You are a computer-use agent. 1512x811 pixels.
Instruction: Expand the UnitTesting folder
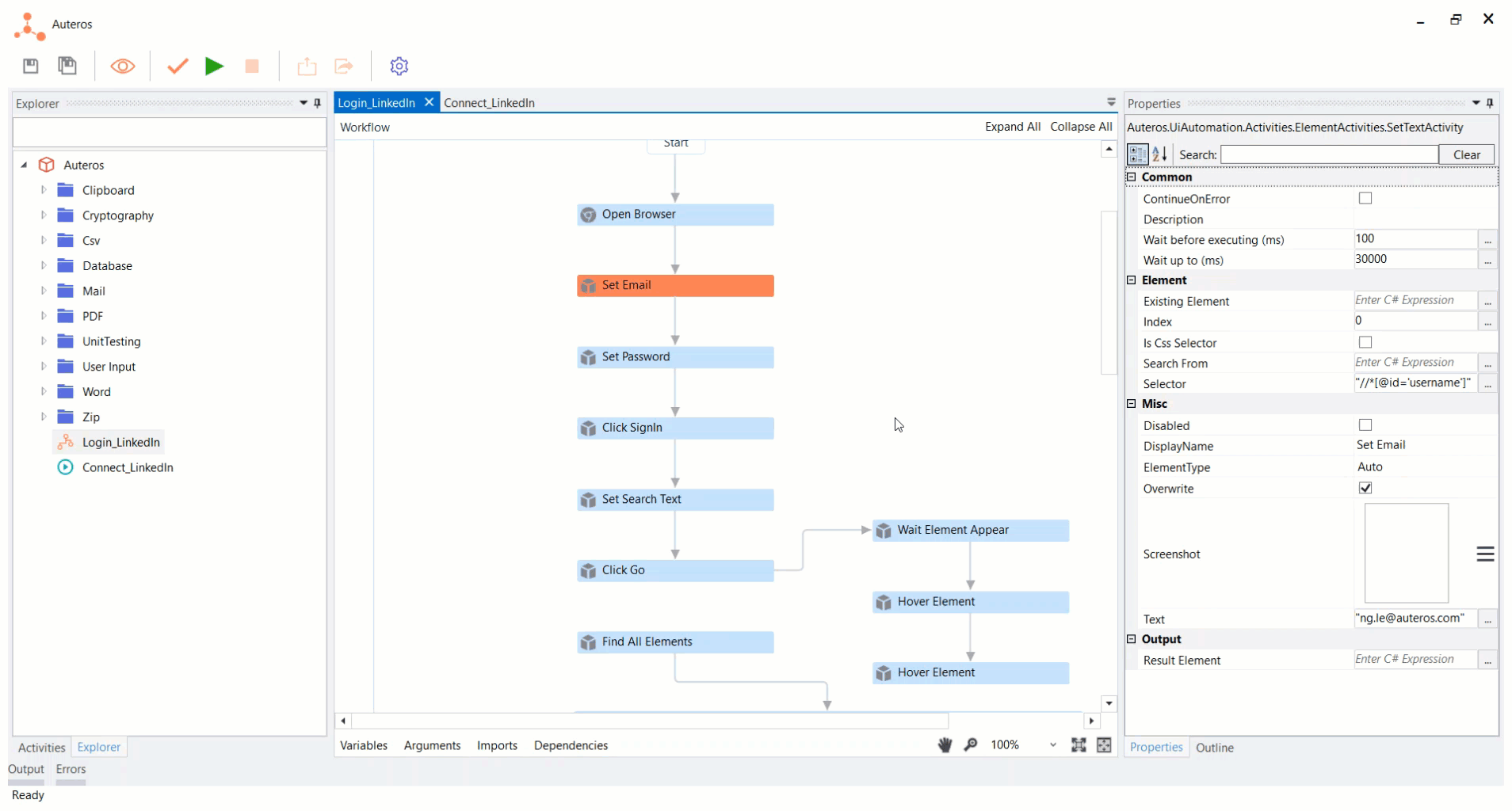coord(44,341)
